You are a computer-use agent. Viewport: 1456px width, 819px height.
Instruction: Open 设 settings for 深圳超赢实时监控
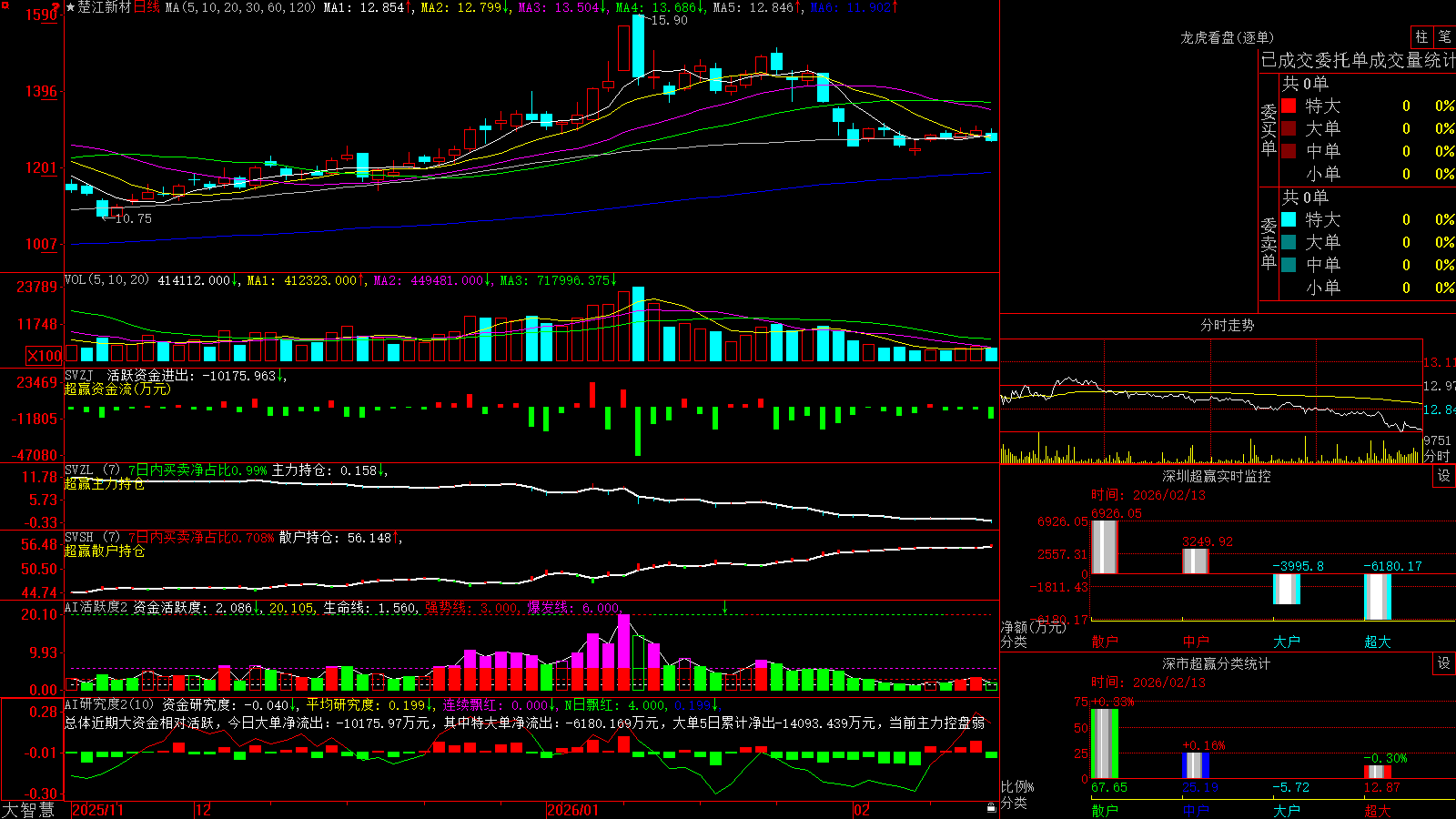coord(1444,476)
